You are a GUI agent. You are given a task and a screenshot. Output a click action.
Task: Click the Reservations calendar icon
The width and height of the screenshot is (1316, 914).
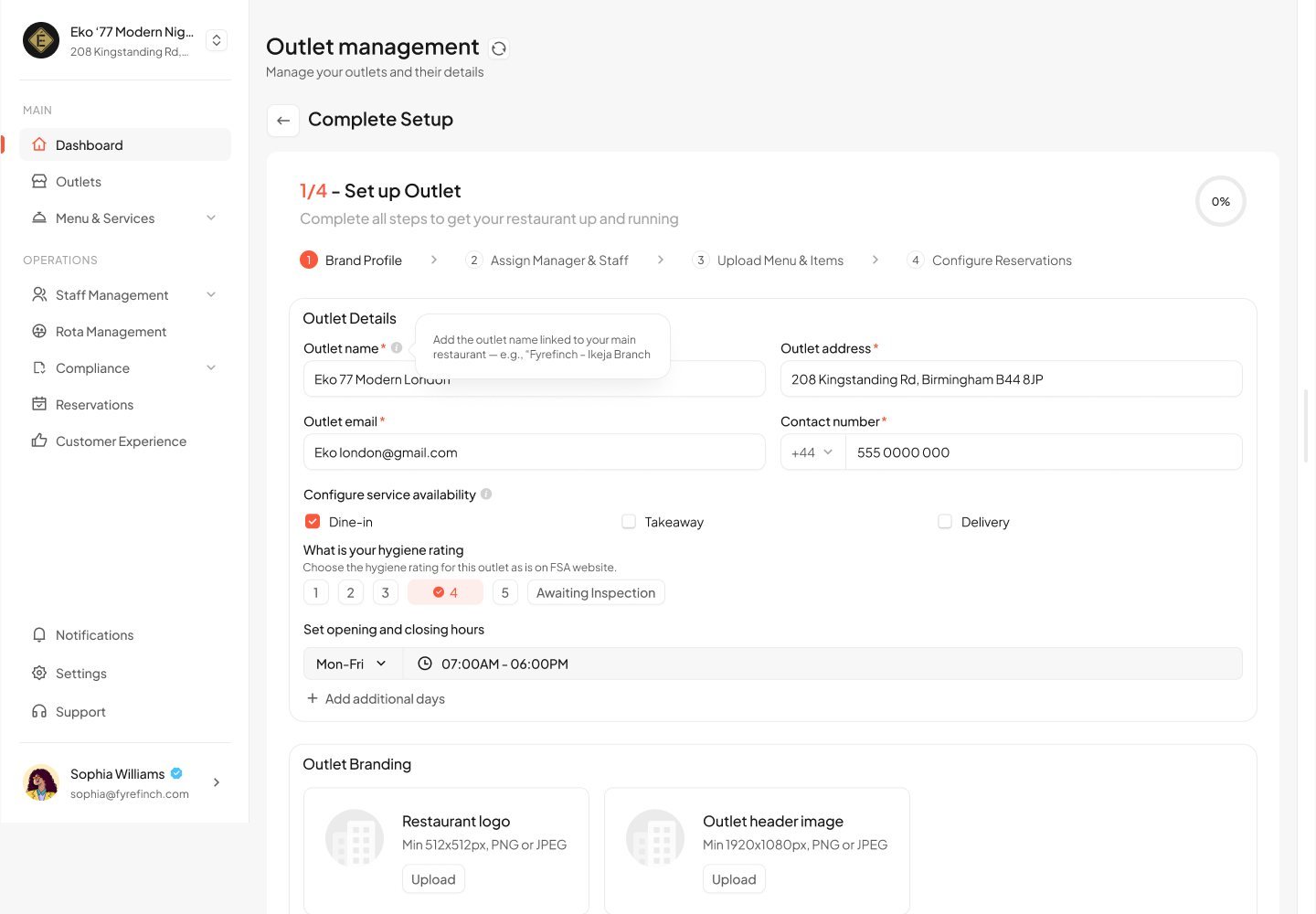(39, 404)
